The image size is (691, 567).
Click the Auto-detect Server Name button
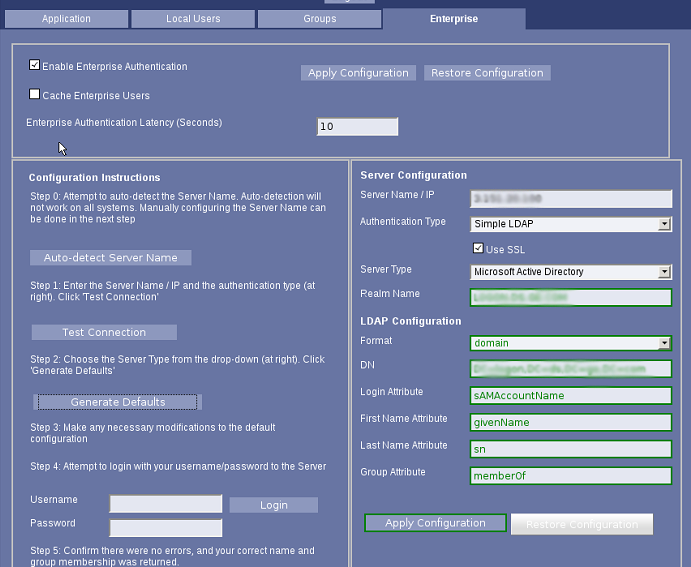point(110,258)
